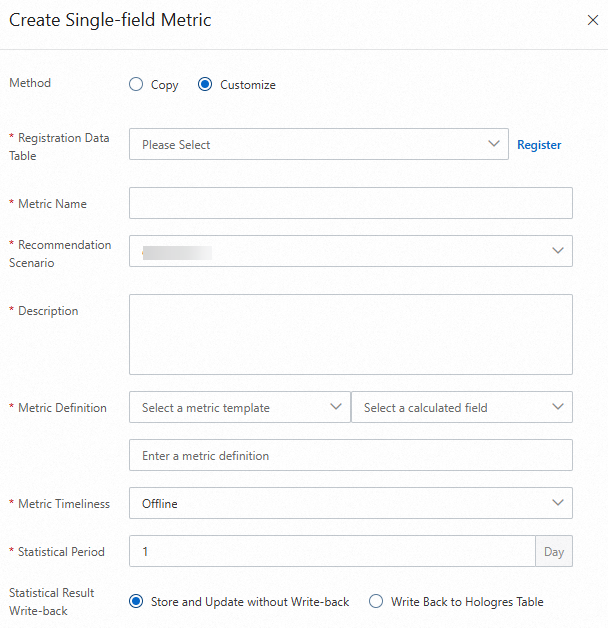Click the chevron arrow in Metric Timeliness
Screen dimensions: 608x628
tap(558, 503)
